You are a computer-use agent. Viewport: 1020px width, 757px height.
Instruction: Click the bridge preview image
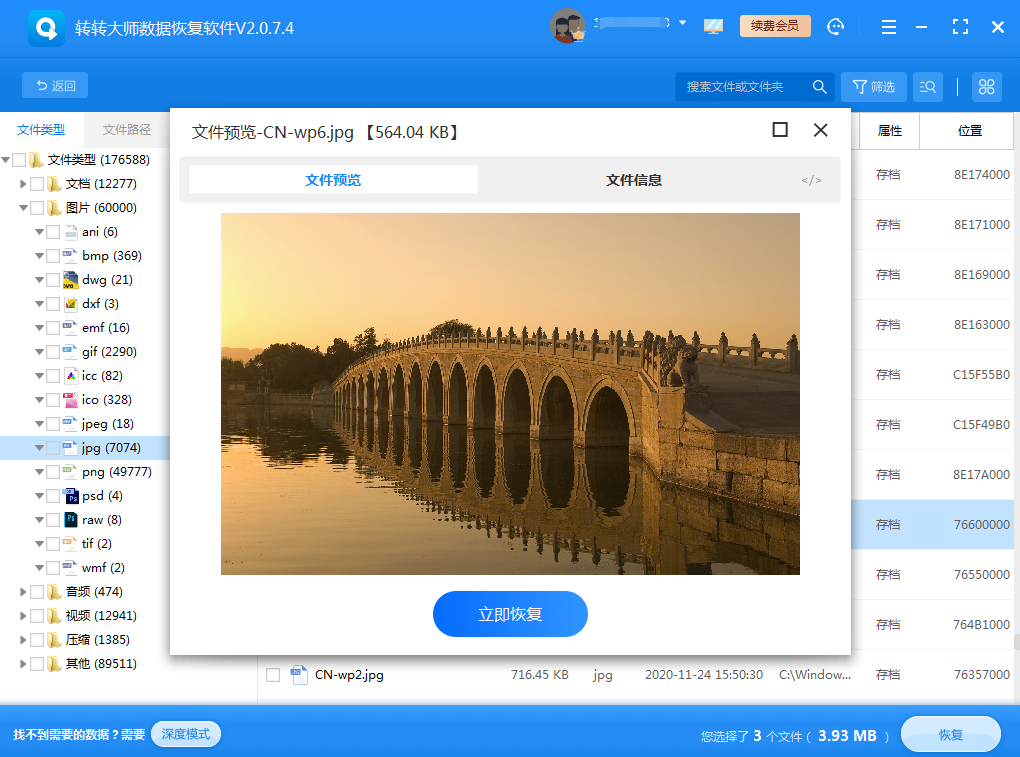(510, 393)
